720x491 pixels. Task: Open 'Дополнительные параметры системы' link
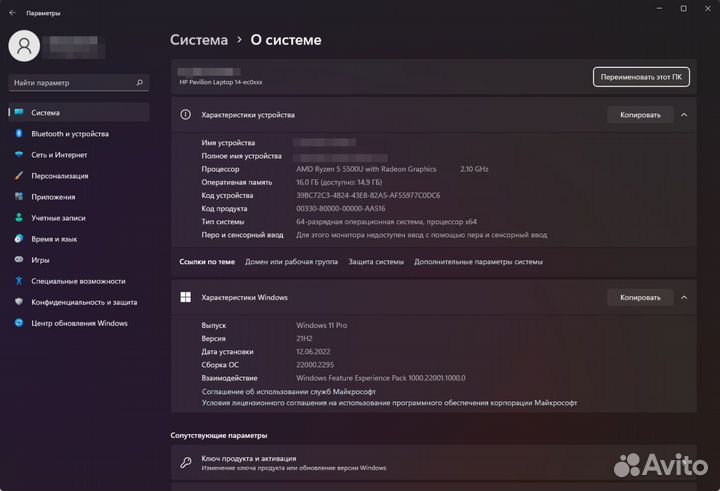(x=478, y=262)
